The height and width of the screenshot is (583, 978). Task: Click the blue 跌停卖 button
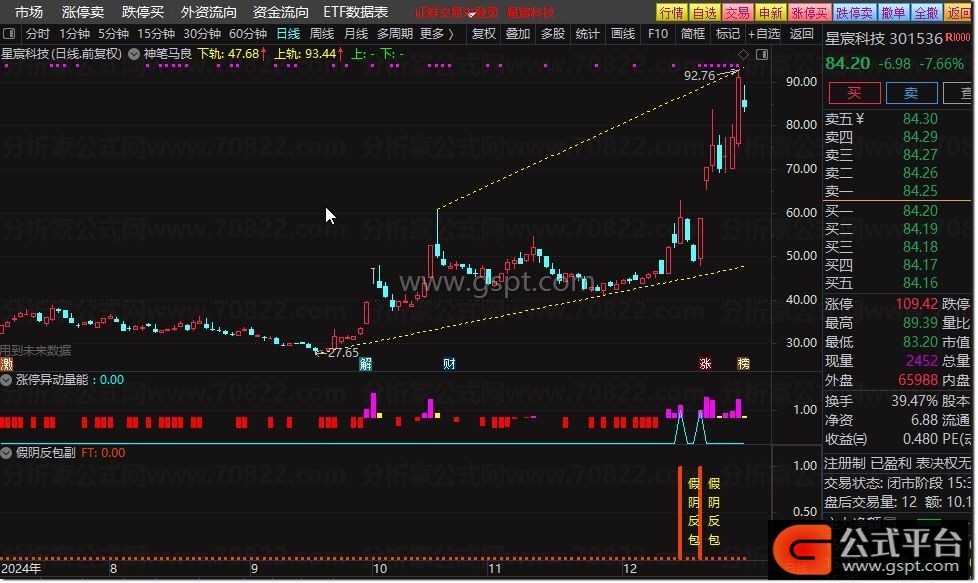tap(854, 12)
